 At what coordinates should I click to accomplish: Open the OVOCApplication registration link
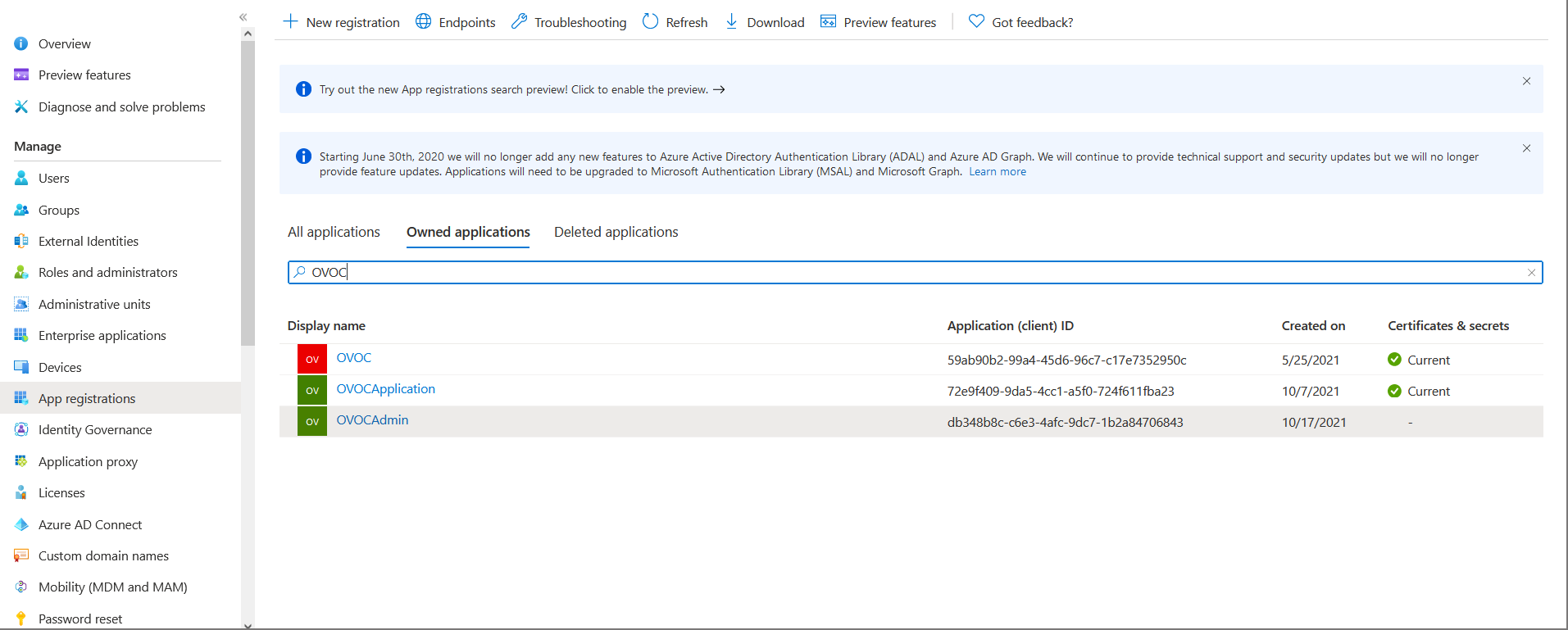385,389
